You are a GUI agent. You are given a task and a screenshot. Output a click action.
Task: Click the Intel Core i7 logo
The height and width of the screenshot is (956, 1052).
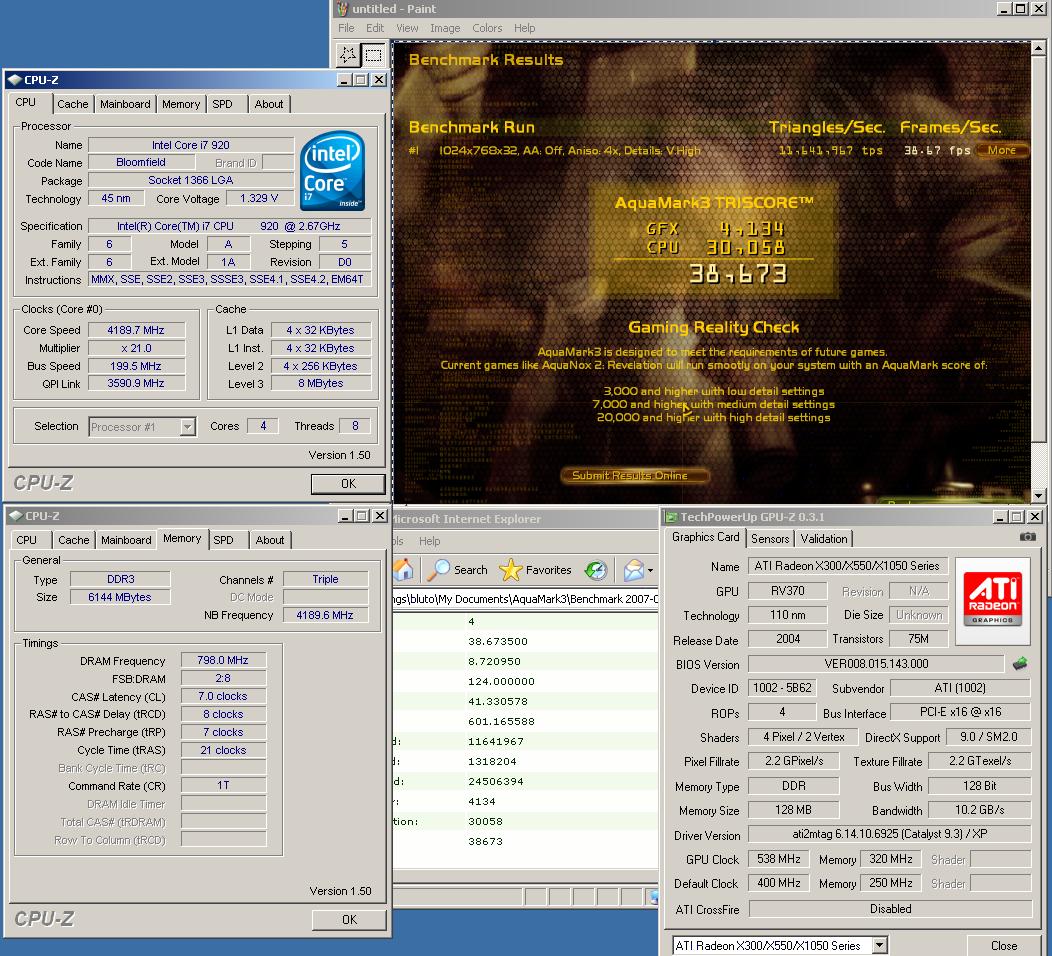(332, 170)
